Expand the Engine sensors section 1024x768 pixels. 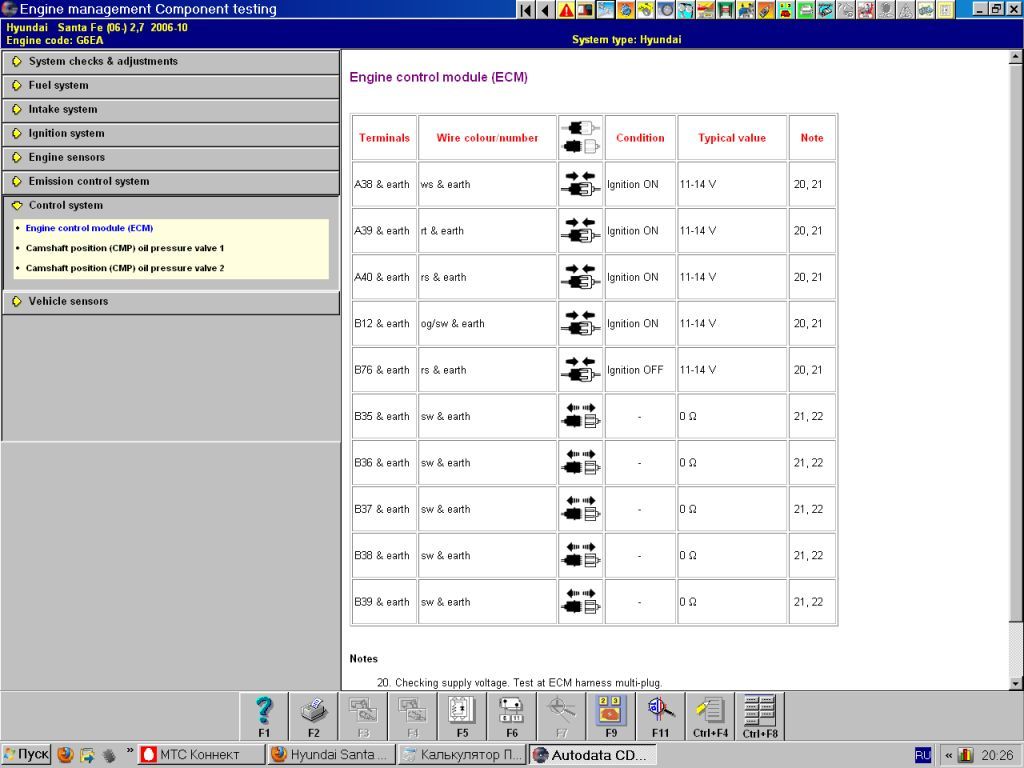(66, 158)
